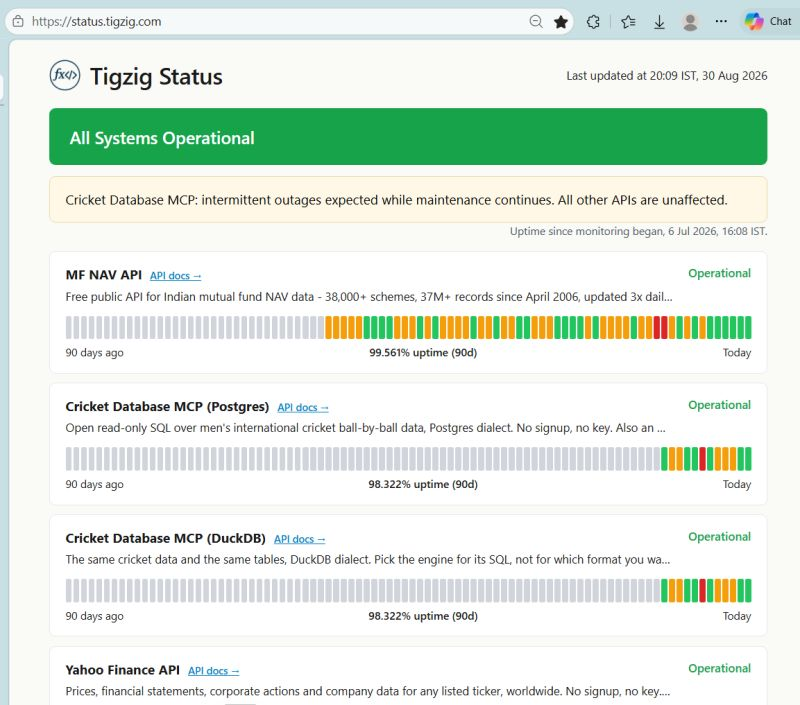The width and height of the screenshot is (800, 705).
Task: Open the browser three-dot settings menu
Action: [x=721, y=21]
